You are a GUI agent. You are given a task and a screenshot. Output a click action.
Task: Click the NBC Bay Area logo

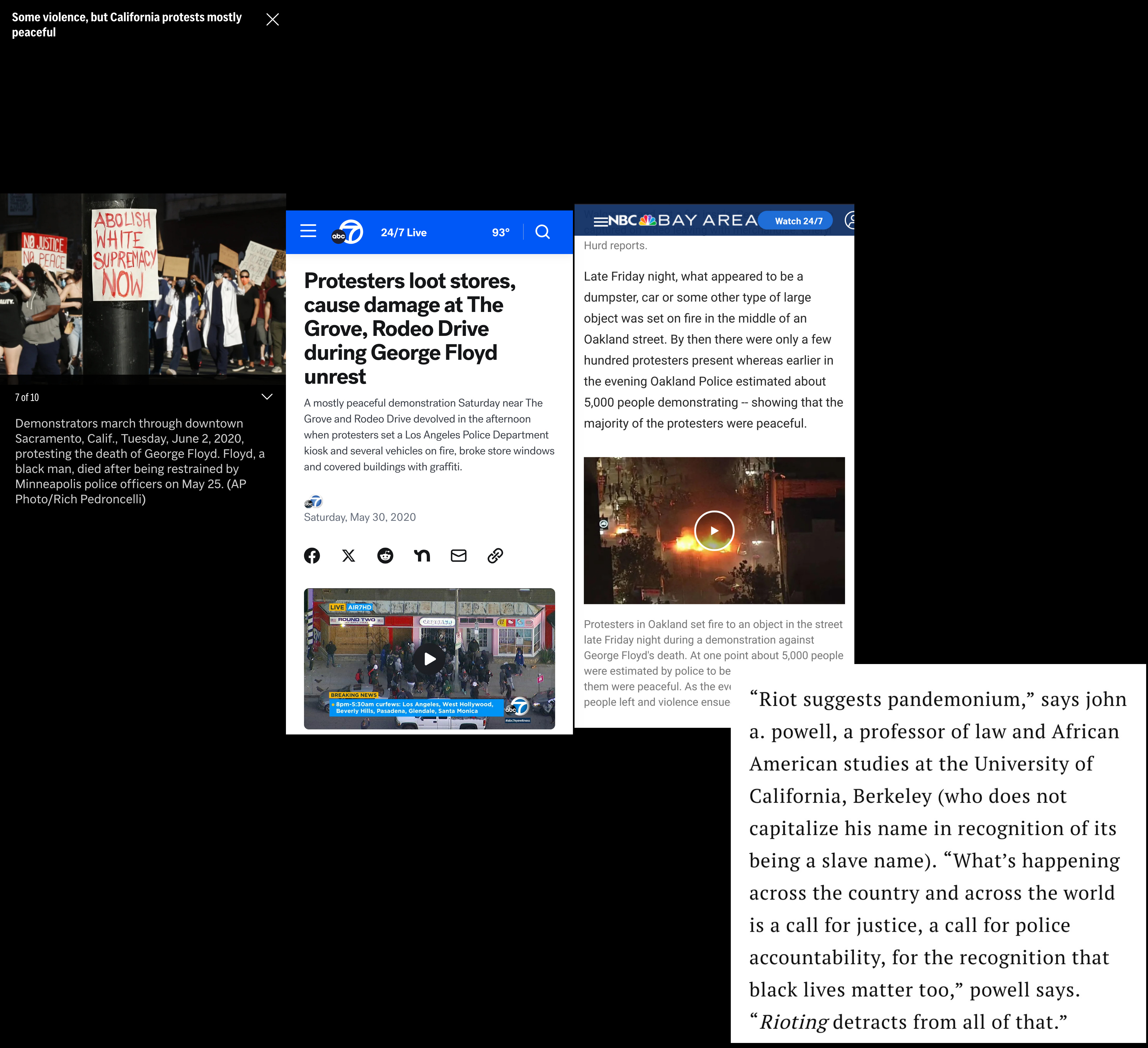click(683, 220)
